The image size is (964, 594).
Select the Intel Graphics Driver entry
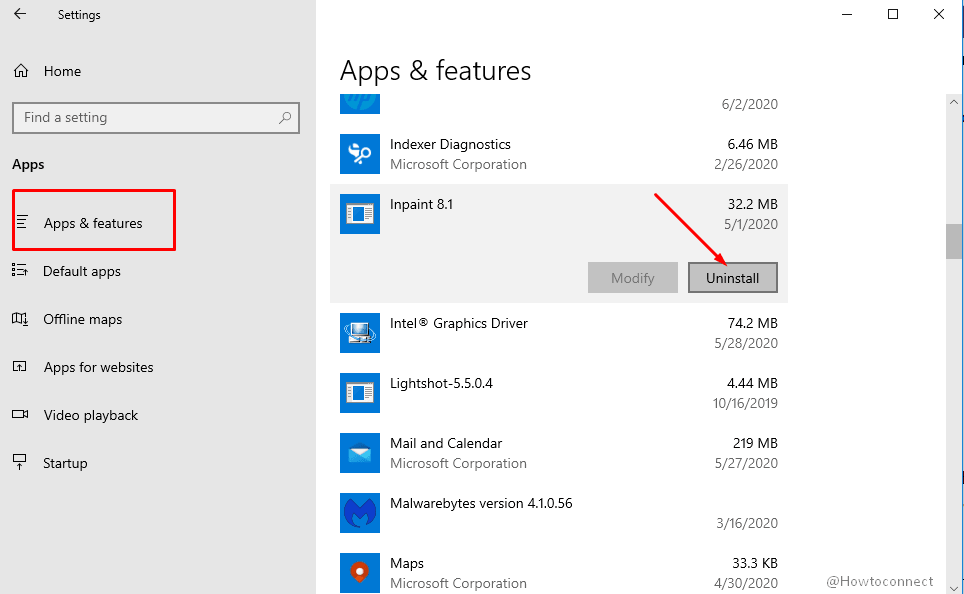click(459, 323)
